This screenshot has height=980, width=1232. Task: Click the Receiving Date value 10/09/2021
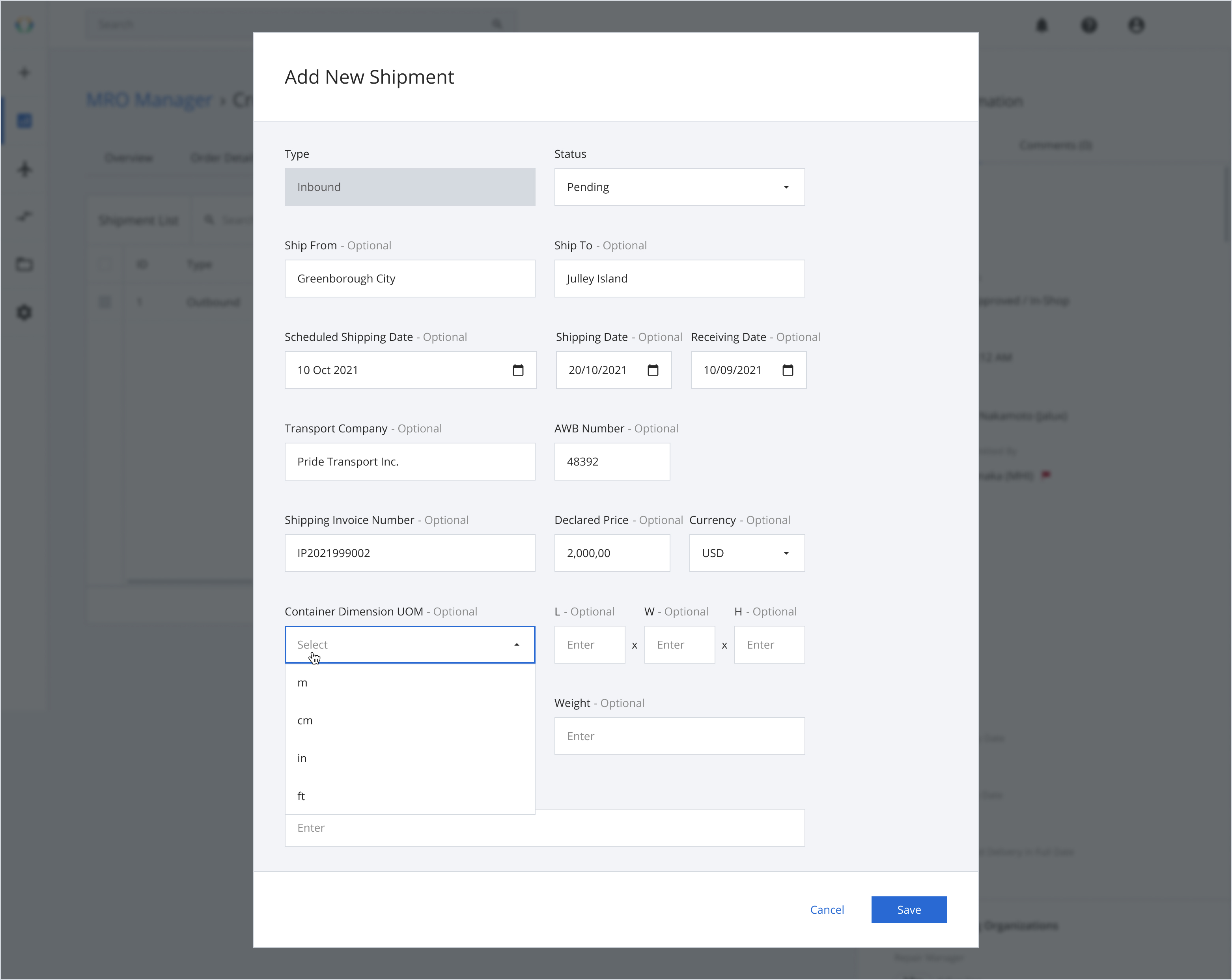pyautogui.click(x=732, y=370)
